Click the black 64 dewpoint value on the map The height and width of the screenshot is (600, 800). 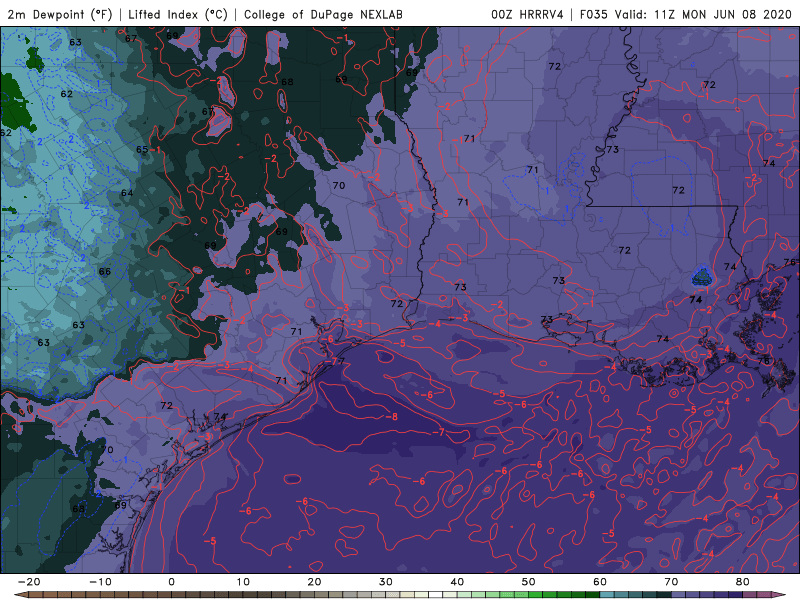point(127,193)
